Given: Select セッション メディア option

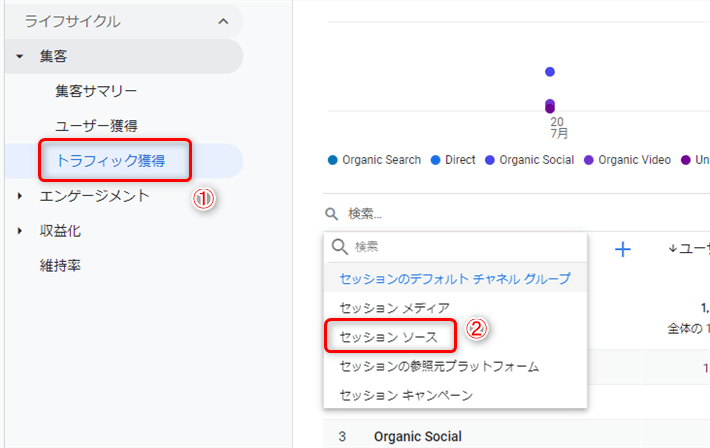Looking at the screenshot, I should tap(455, 308).
